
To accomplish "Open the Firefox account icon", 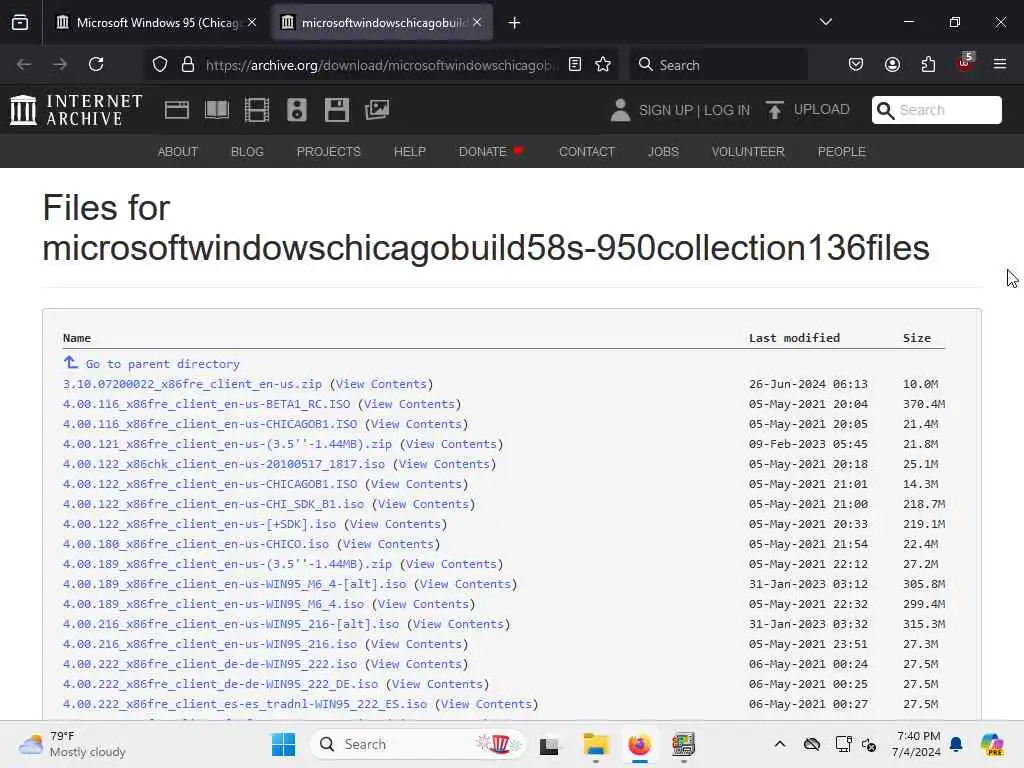I will (892, 64).
